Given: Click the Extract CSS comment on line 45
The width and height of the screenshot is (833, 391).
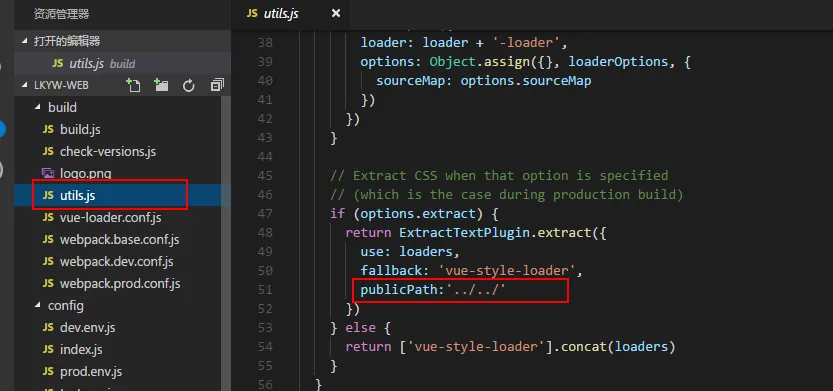Looking at the screenshot, I should [499, 175].
